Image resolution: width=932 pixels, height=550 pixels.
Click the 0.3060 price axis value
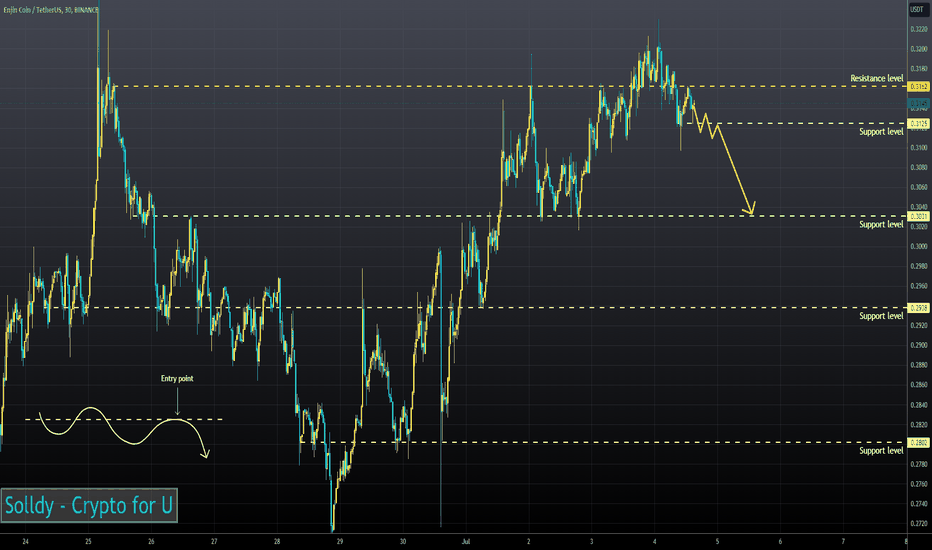[918, 187]
